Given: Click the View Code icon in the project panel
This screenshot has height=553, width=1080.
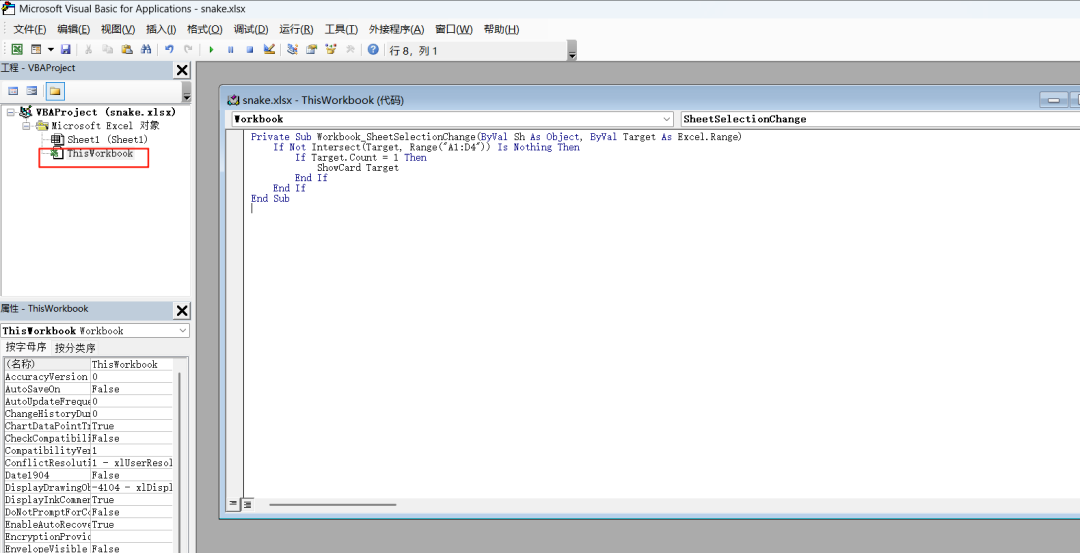Looking at the screenshot, I should (x=13, y=91).
